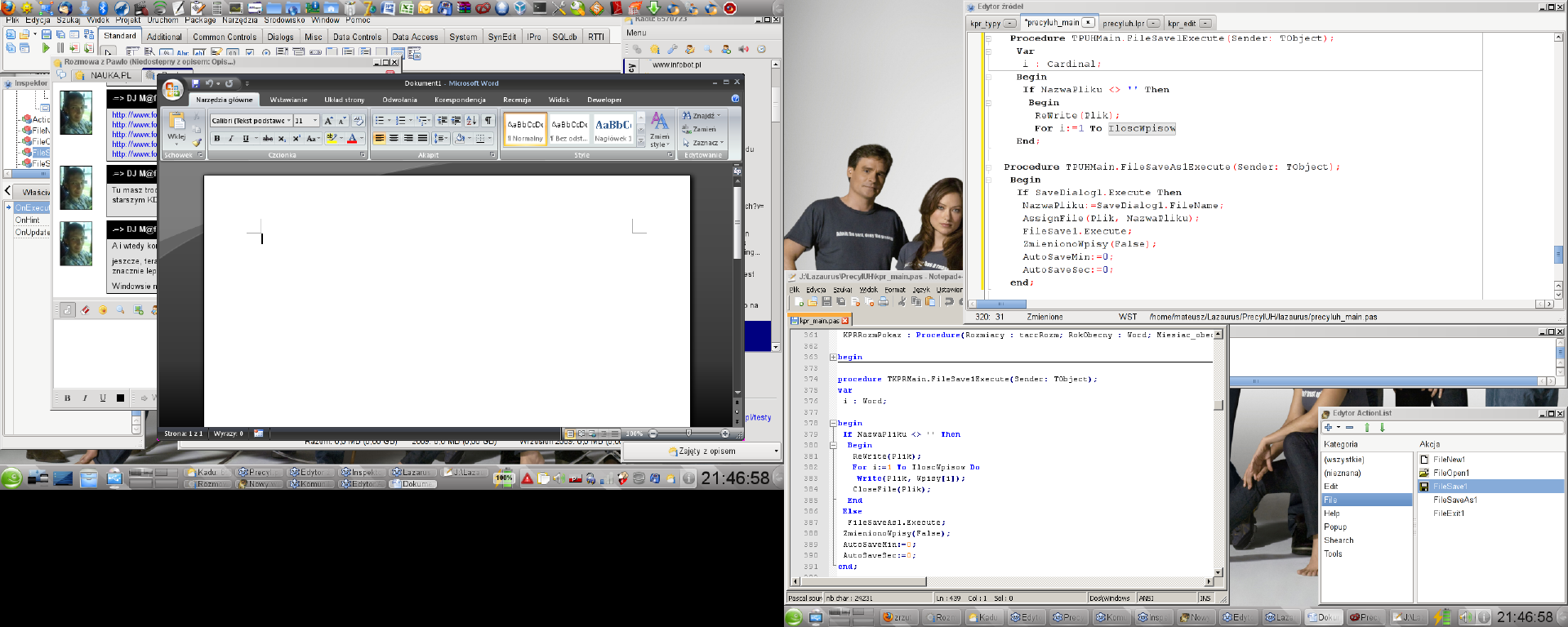Move the Word zoom slider handle

point(689,434)
